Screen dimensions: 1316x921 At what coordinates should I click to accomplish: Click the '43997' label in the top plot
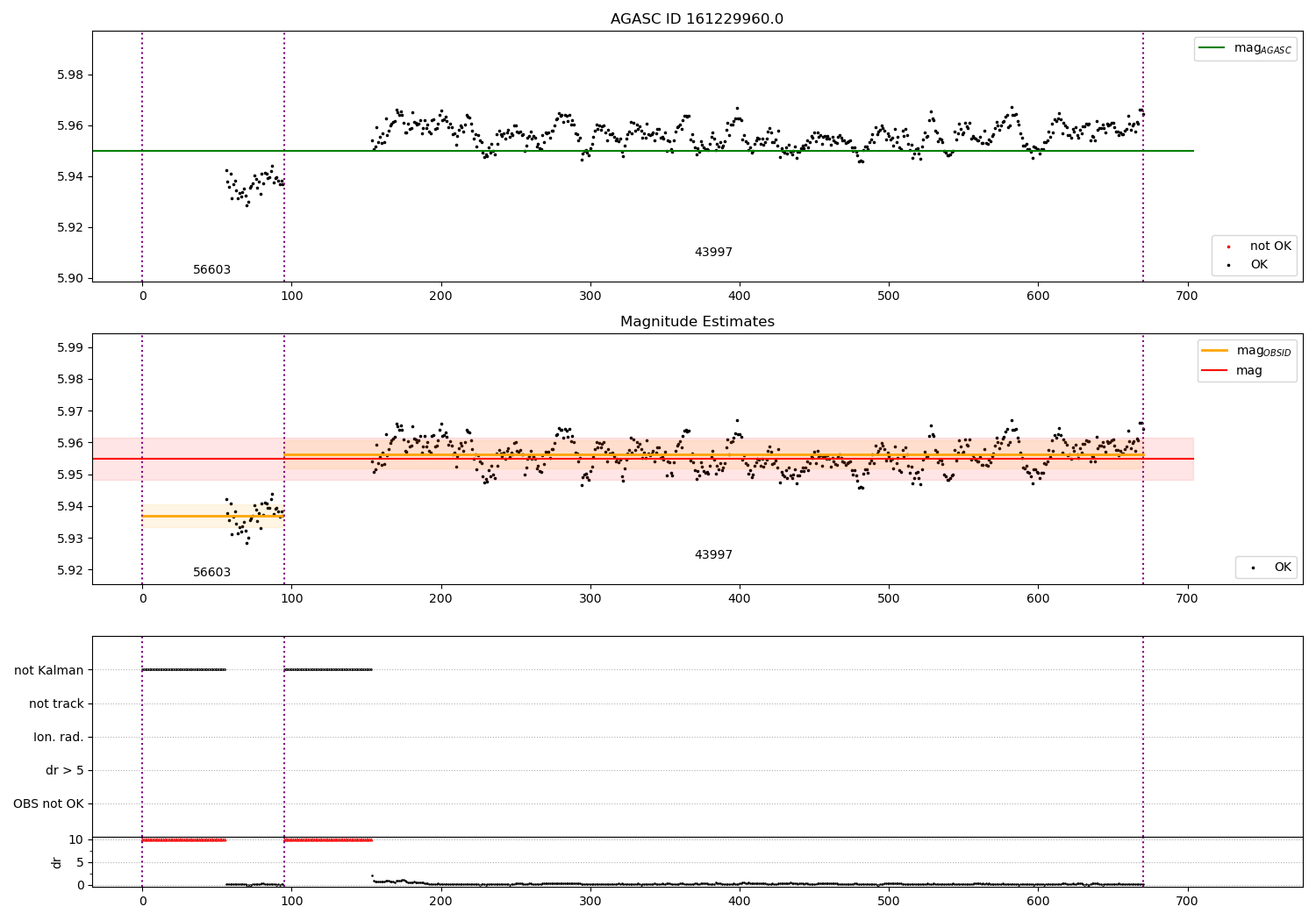click(x=713, y=253)
